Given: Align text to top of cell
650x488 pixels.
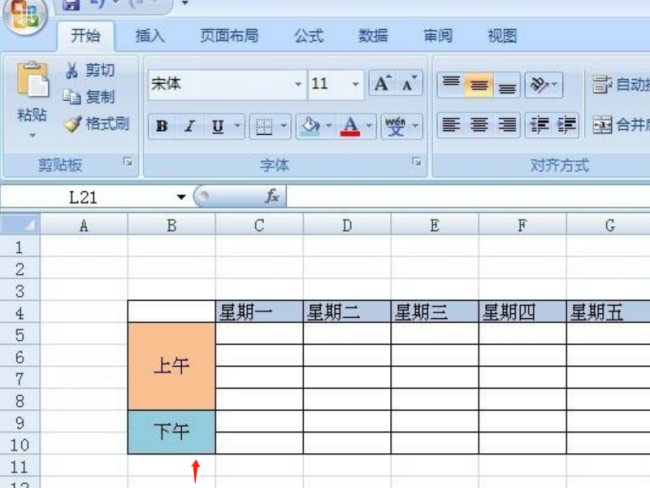Looking at the screenshot, I should 451,85.
